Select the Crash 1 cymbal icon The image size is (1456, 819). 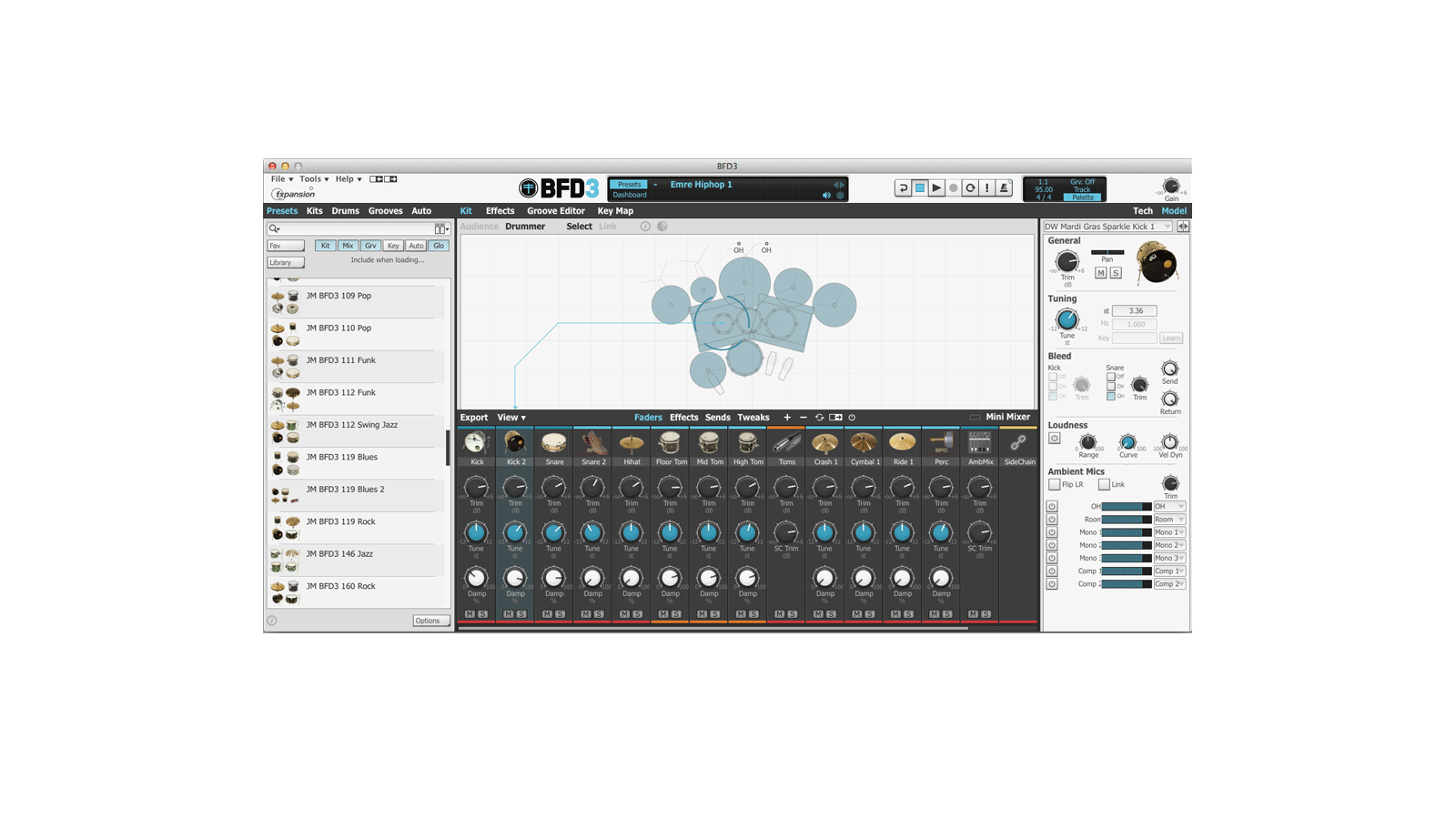pos(824,443)
